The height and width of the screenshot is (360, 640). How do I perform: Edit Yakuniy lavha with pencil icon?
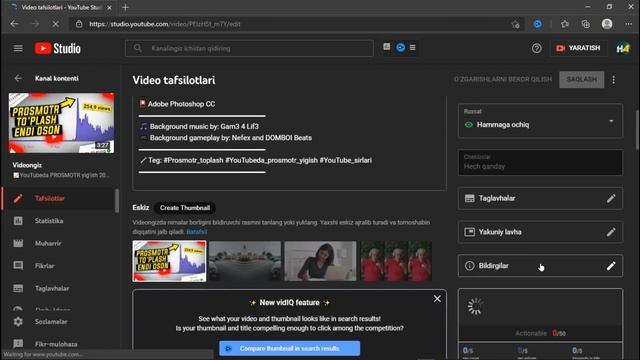611,232
